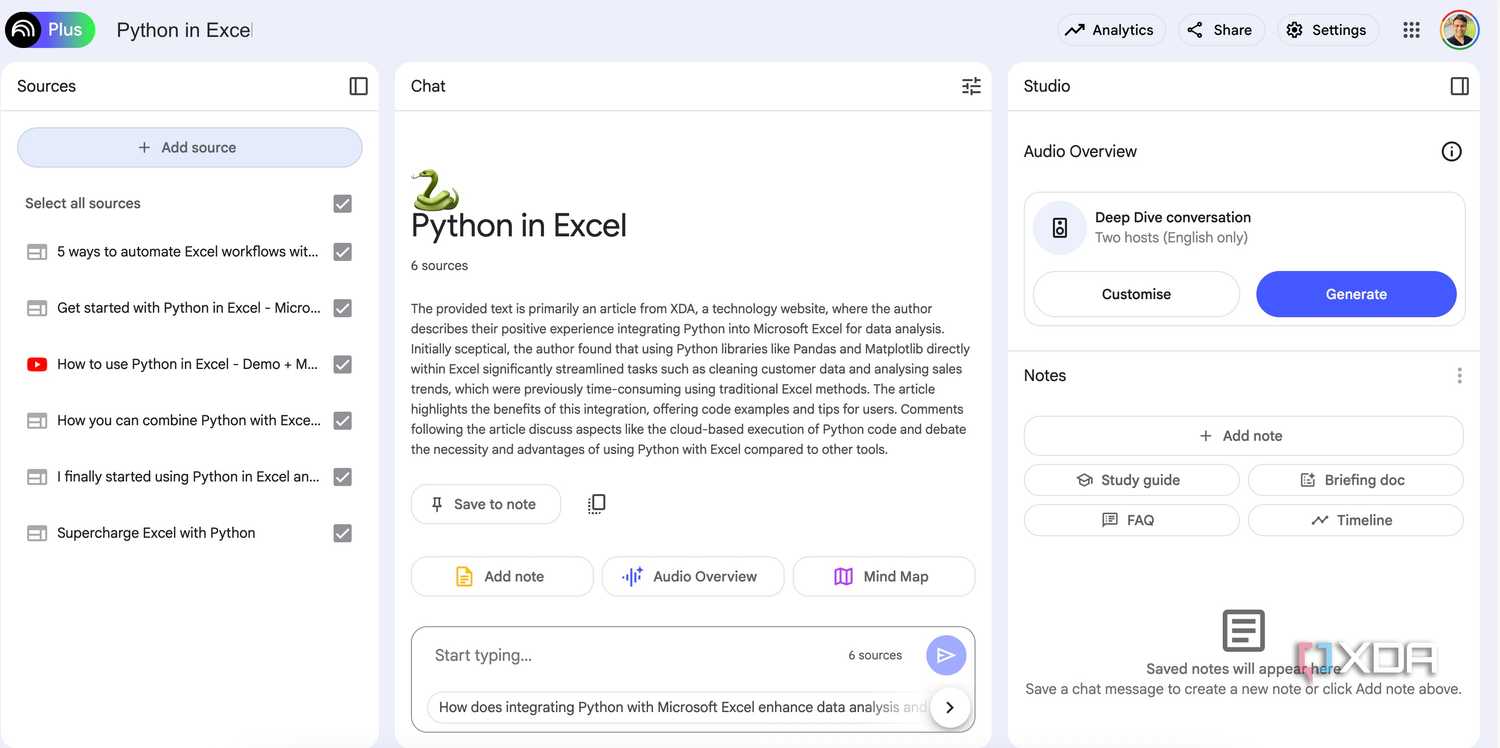1500x748 pixels.
Task: Click the '6 sources' label in chat input
Action: click(875, 656)
